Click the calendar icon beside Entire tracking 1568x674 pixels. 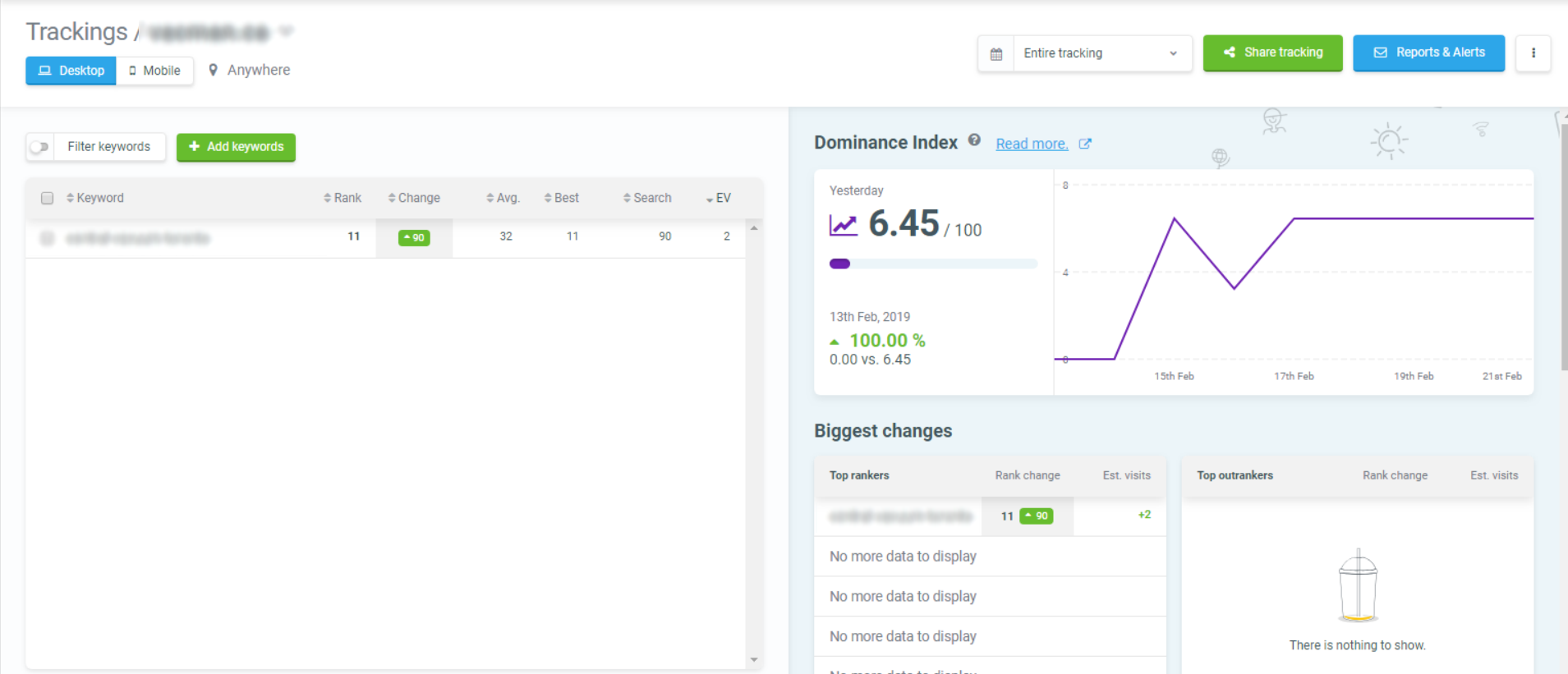996,53
